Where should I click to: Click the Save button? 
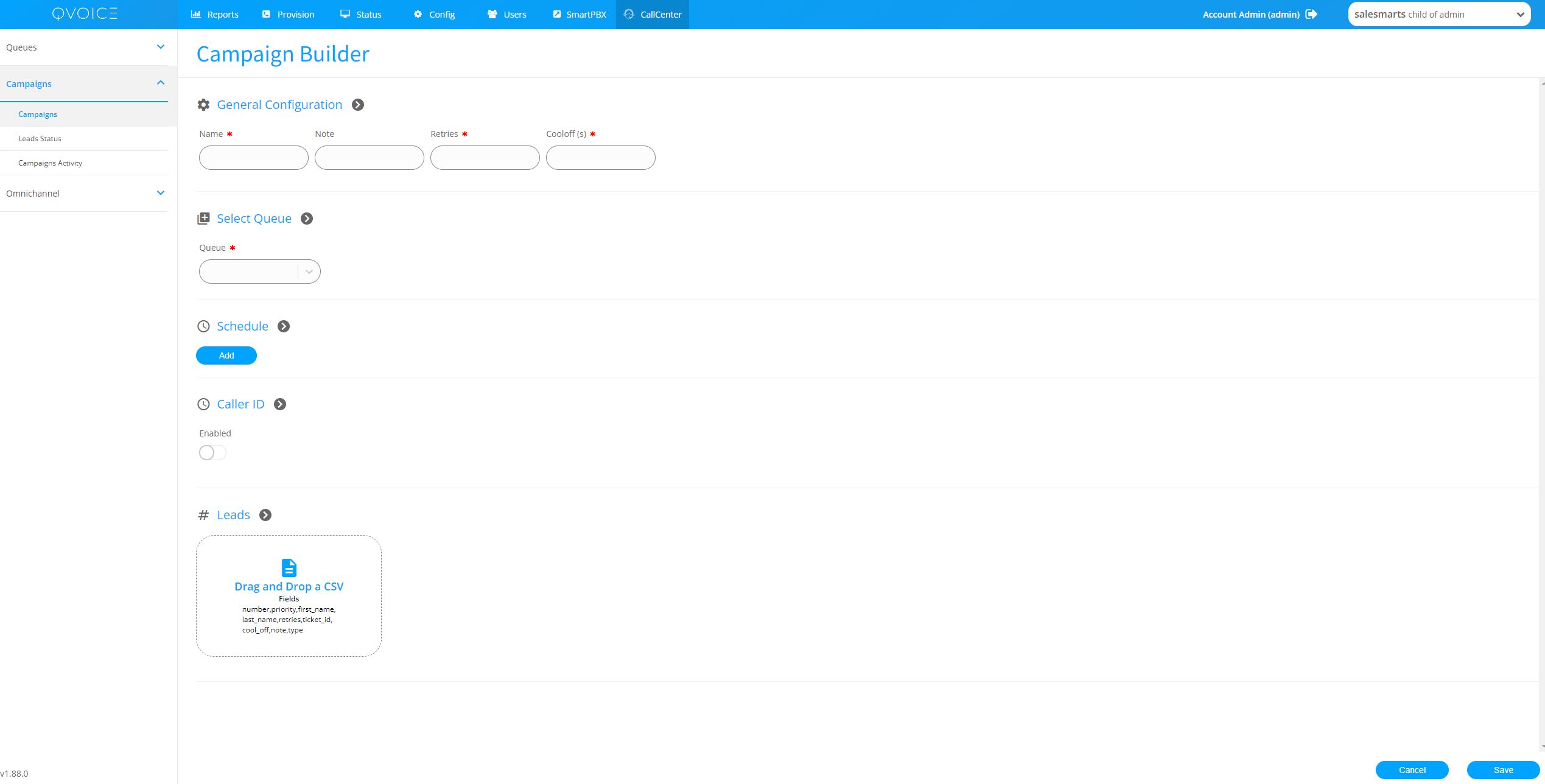1503,770
